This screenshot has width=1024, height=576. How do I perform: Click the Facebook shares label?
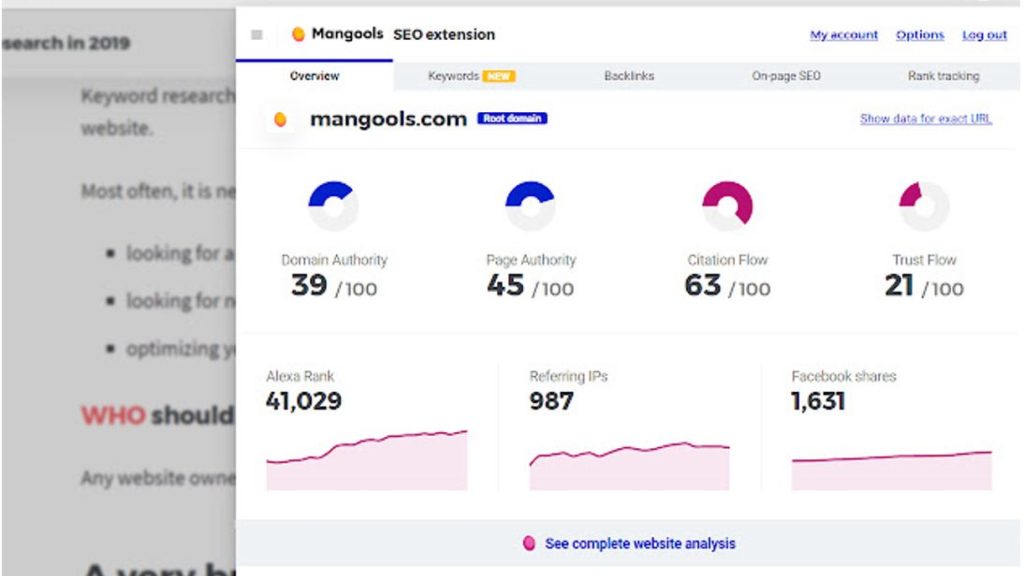click(x=843, y=376)
